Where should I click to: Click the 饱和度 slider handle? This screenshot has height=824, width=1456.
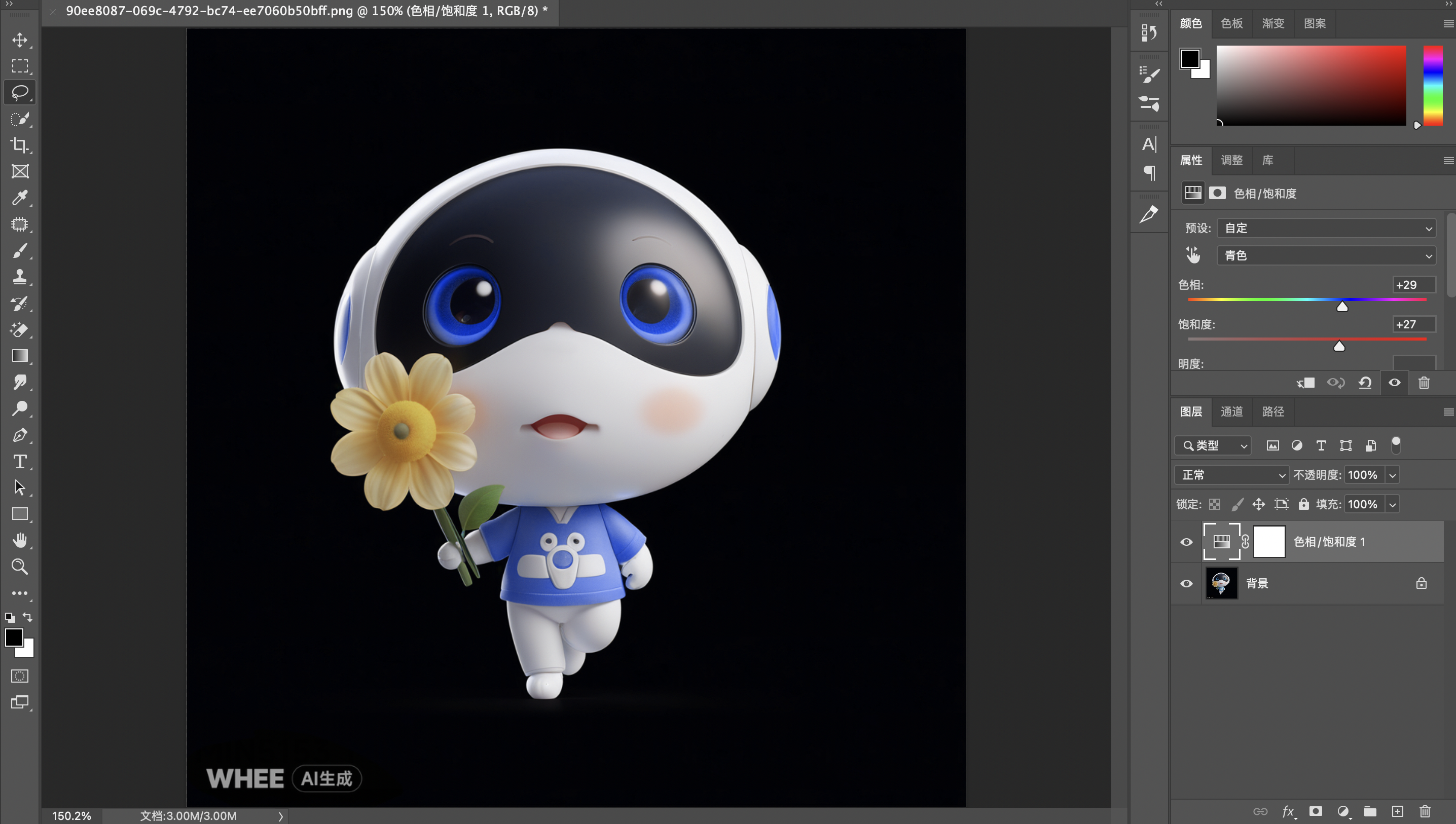tap(1339, 346)
